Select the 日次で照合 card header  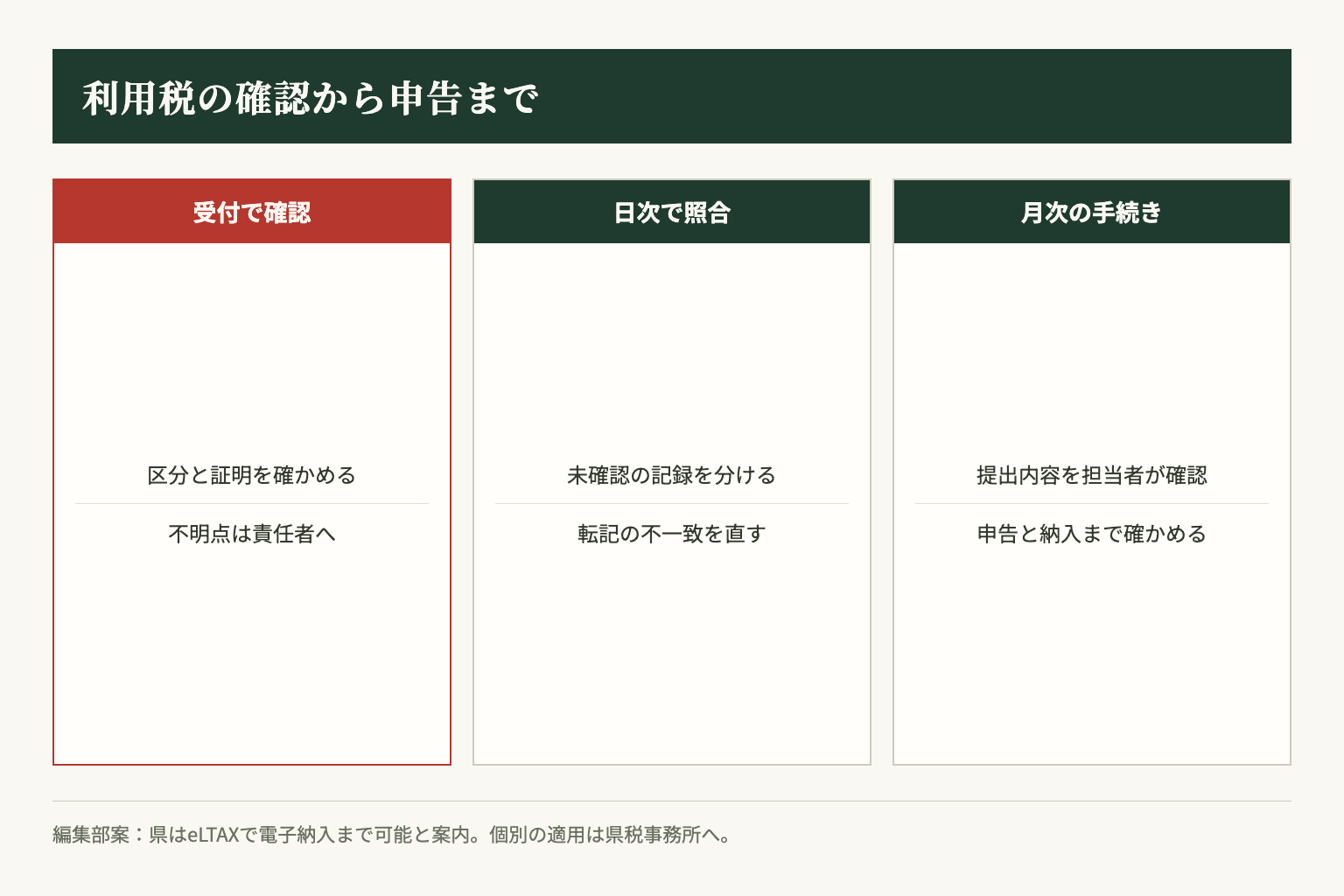tap(672, 212)
